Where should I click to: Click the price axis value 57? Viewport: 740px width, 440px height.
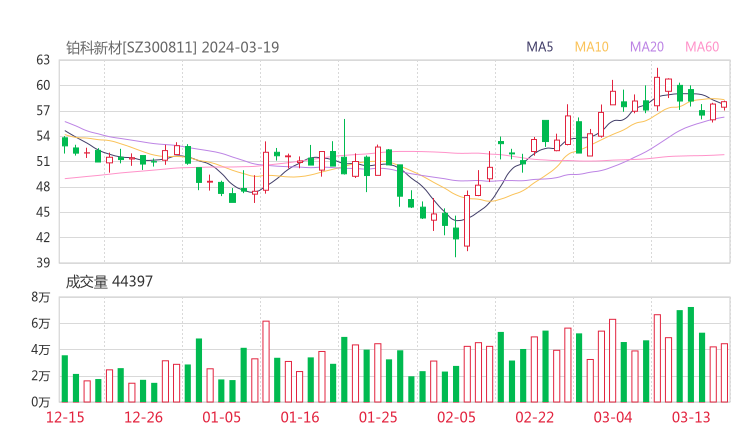[x=43, y=111]
